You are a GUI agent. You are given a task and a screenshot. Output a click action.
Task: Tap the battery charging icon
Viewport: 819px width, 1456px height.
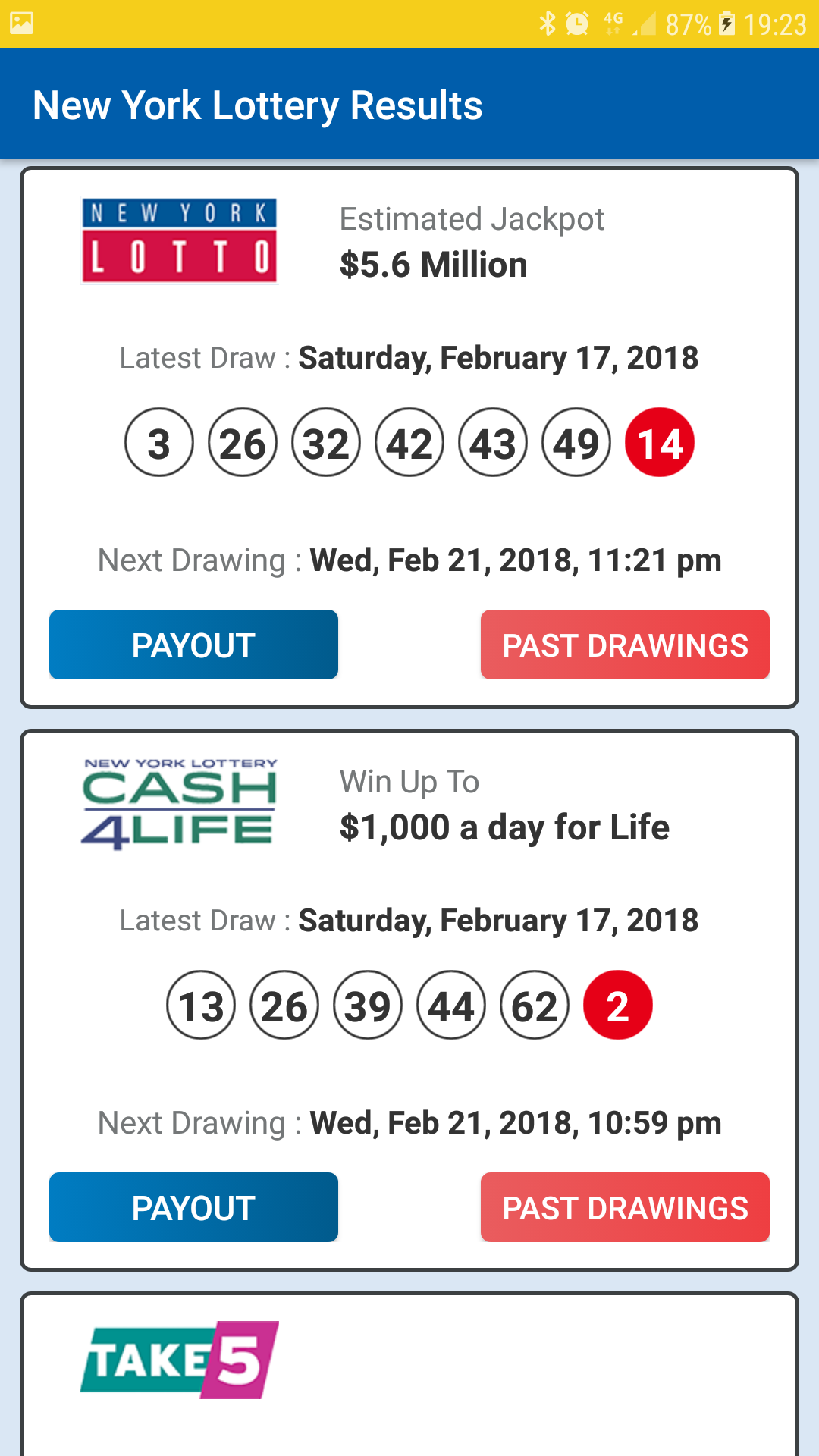(x=726, y=24)
